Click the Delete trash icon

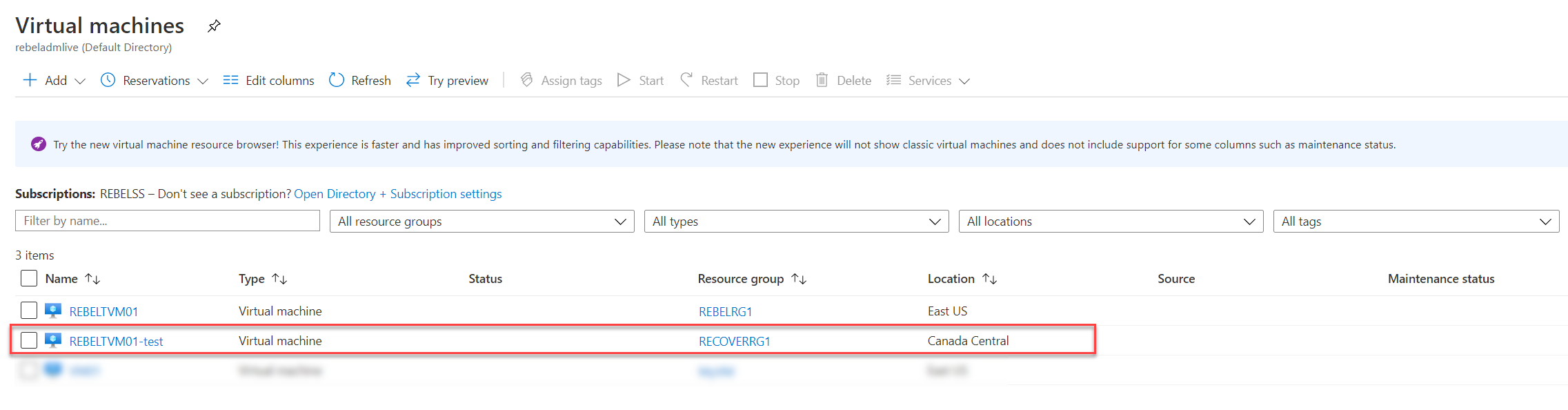[822, 80]
